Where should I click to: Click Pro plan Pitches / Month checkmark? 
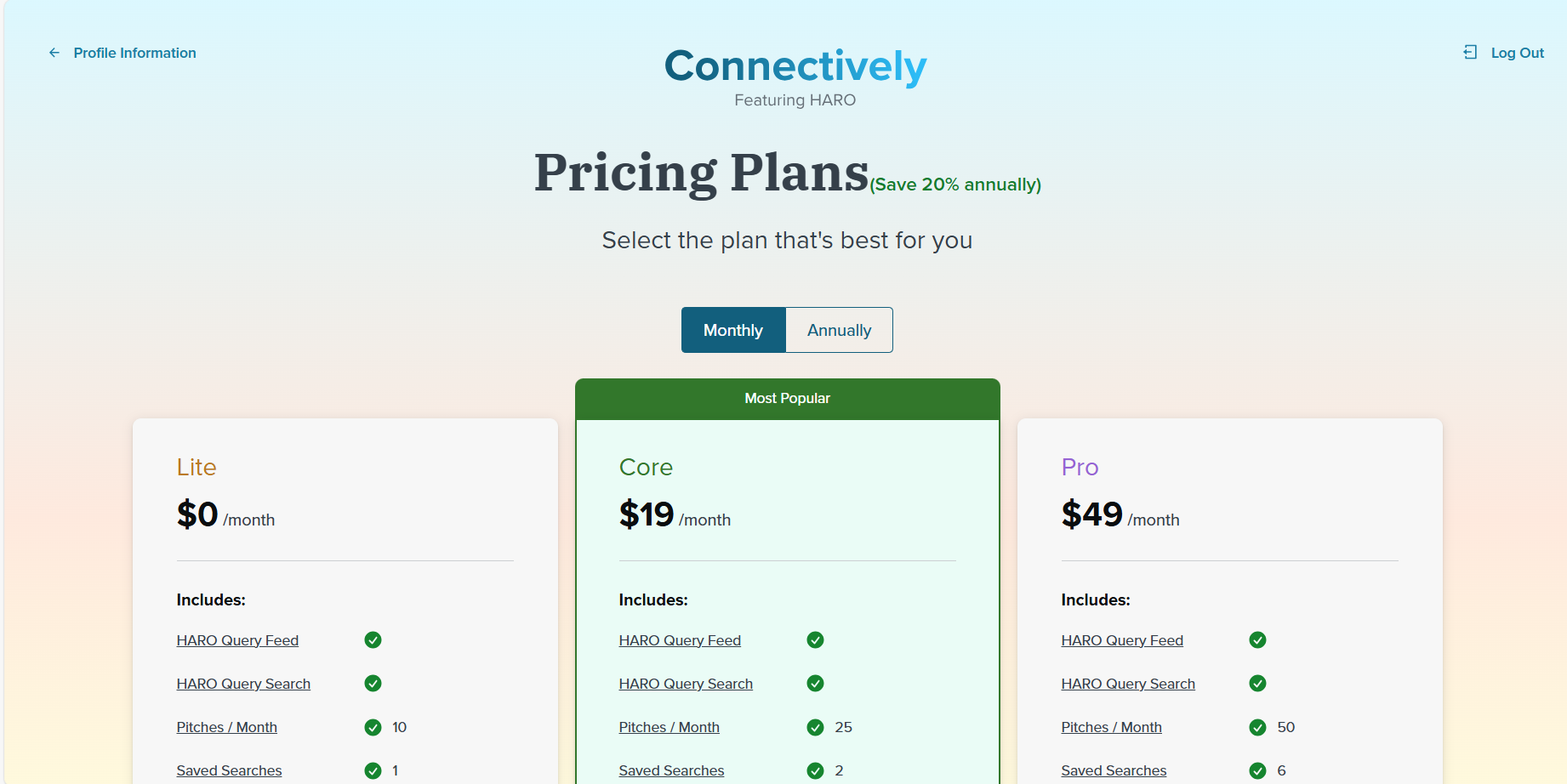pyautogui.click(x=1257, y=727)
